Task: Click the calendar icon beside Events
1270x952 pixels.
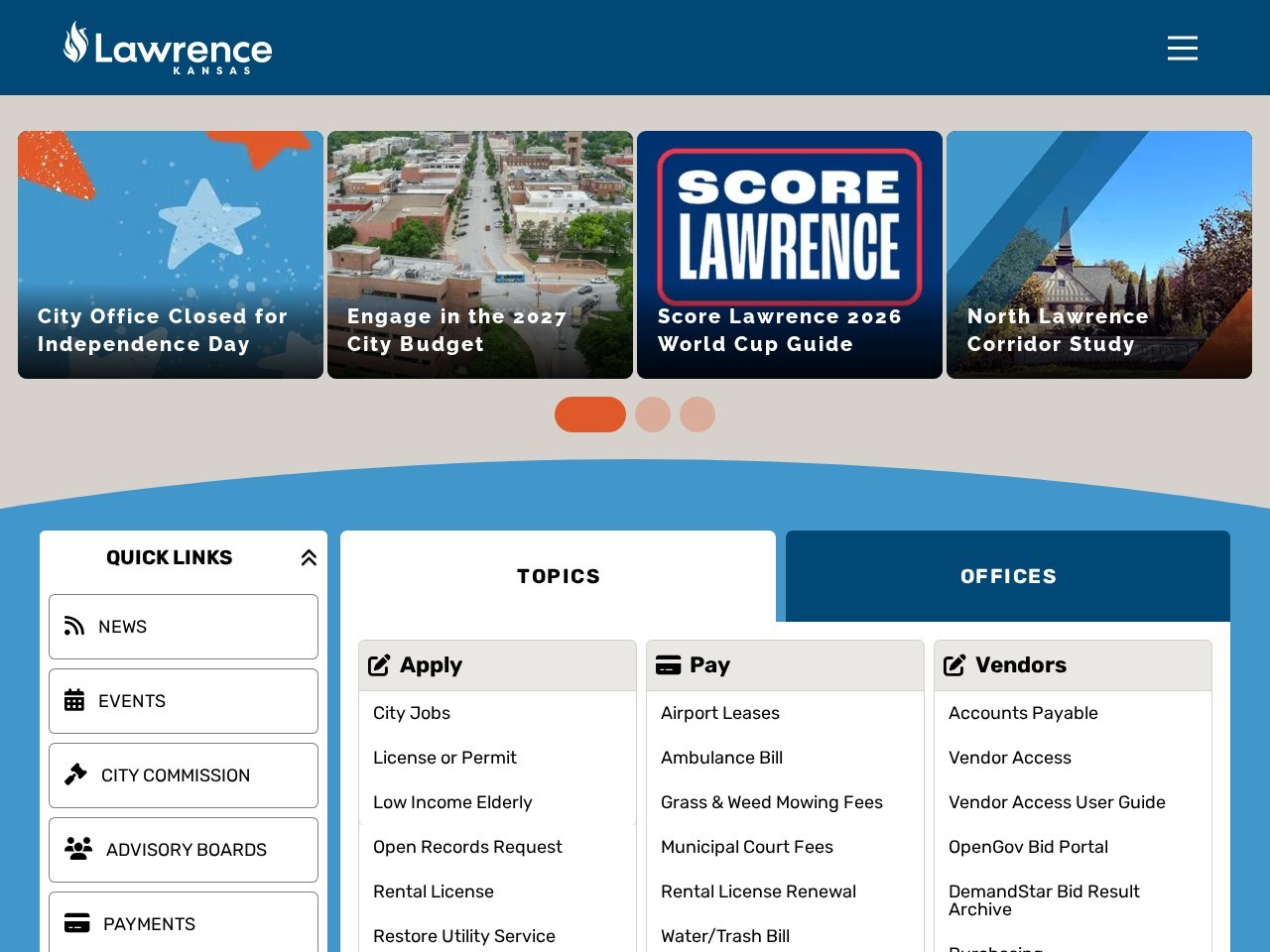Action: tap(74, 700)
